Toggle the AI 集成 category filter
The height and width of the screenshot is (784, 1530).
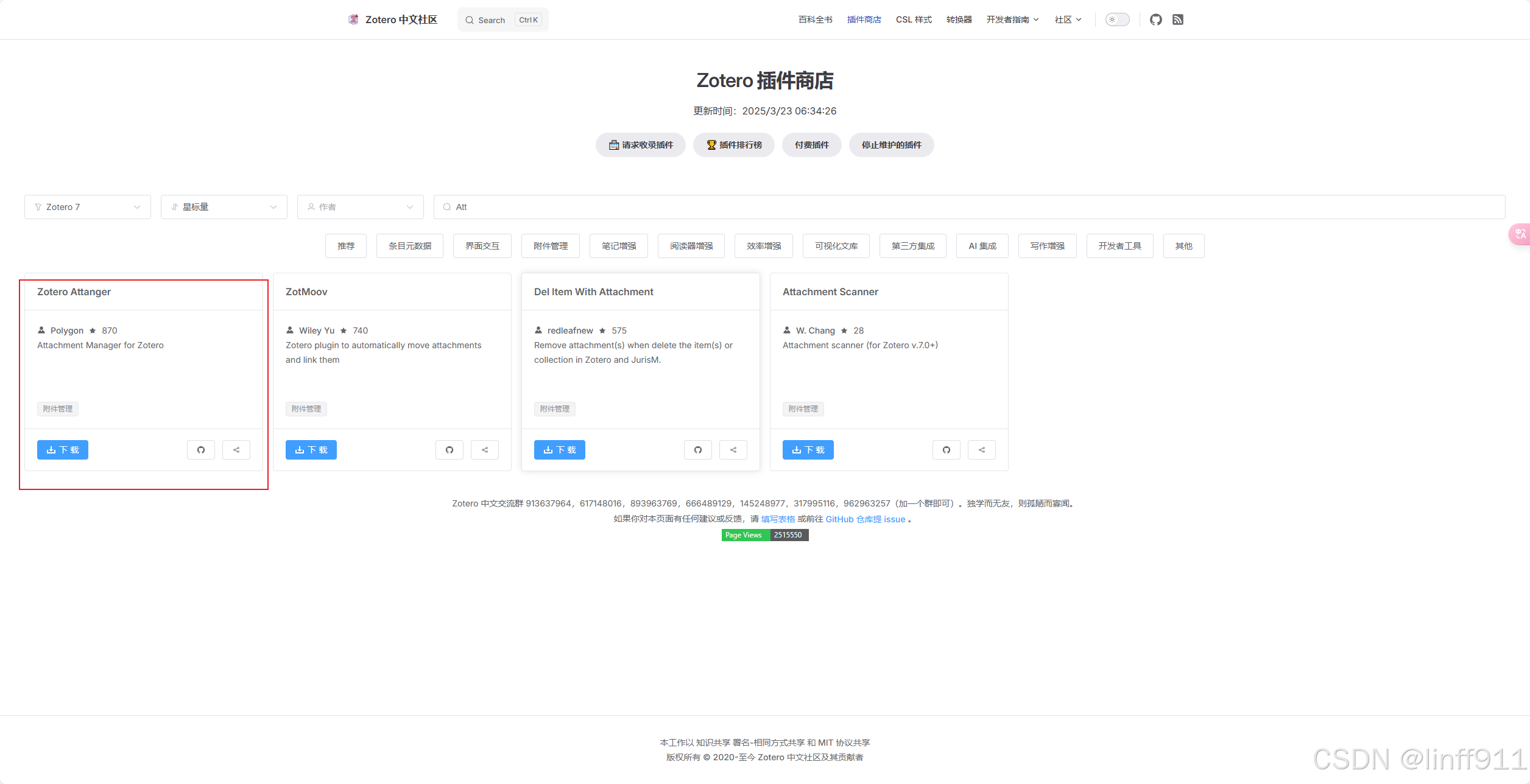tap(982, 246)
